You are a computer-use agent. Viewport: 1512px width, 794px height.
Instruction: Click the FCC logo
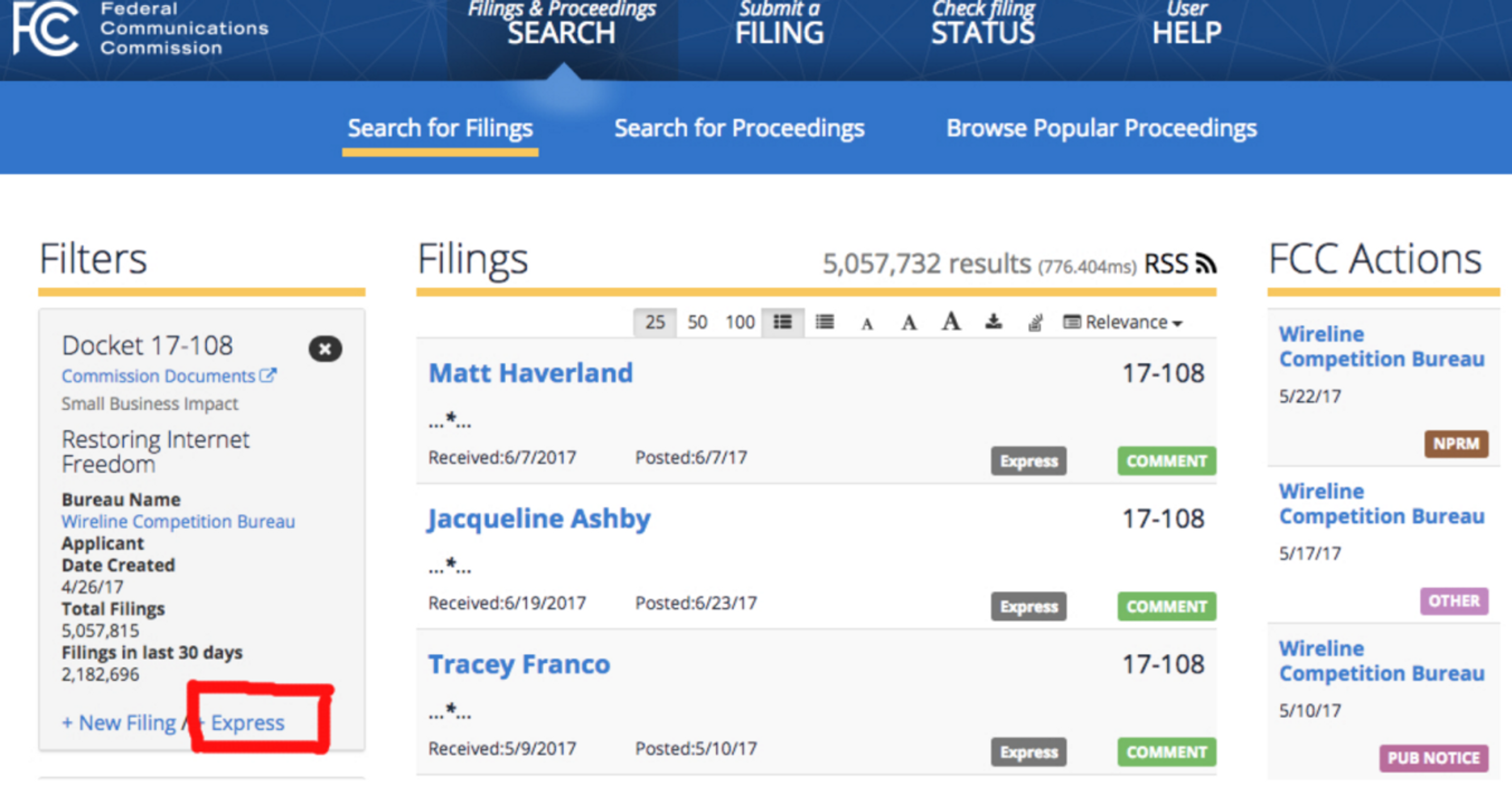click(x=45, y=28)
